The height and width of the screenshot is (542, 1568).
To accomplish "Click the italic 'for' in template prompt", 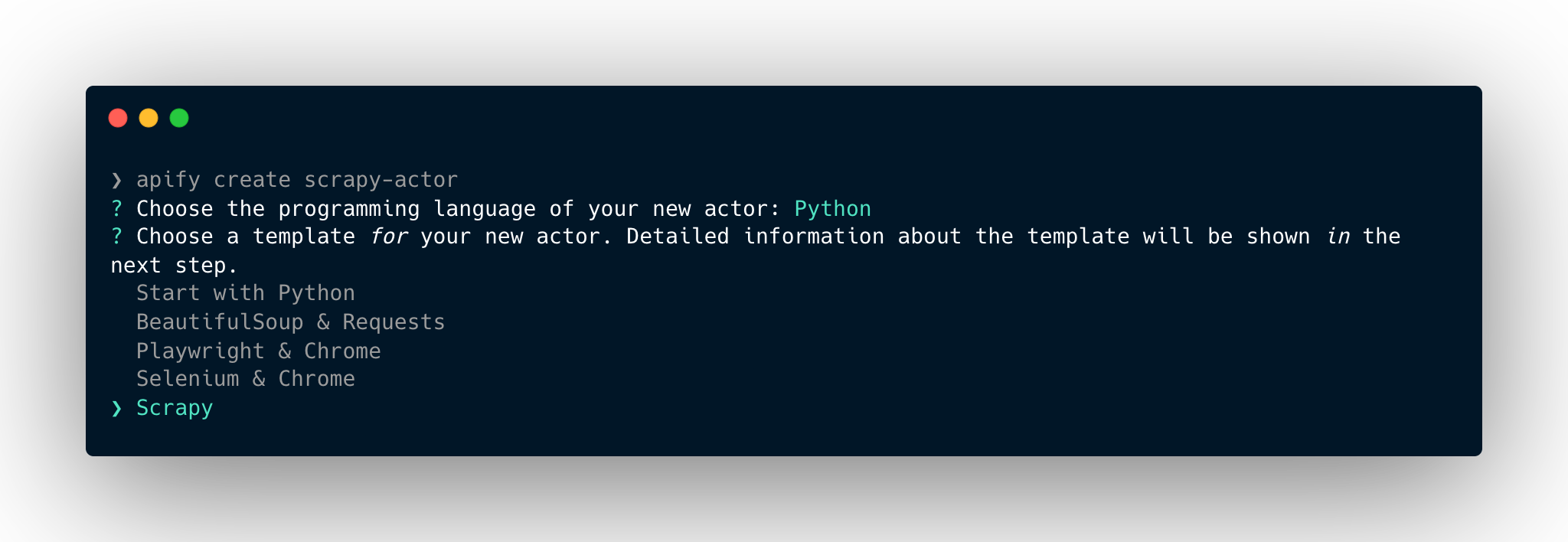I will [388, 237].
